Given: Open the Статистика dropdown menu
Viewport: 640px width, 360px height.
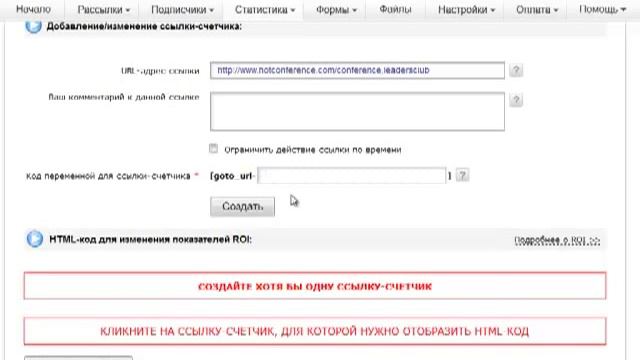Looking at the screenshot, I should tap(264, 9).
